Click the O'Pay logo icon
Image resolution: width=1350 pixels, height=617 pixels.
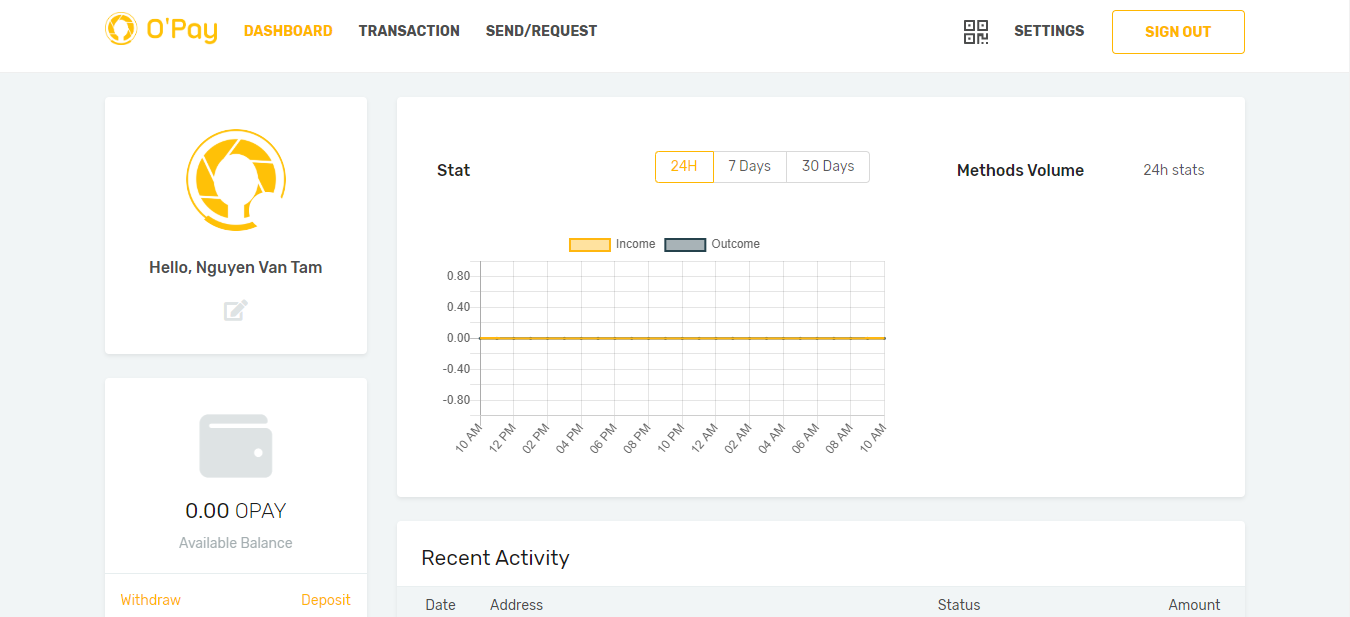[121, 29]
